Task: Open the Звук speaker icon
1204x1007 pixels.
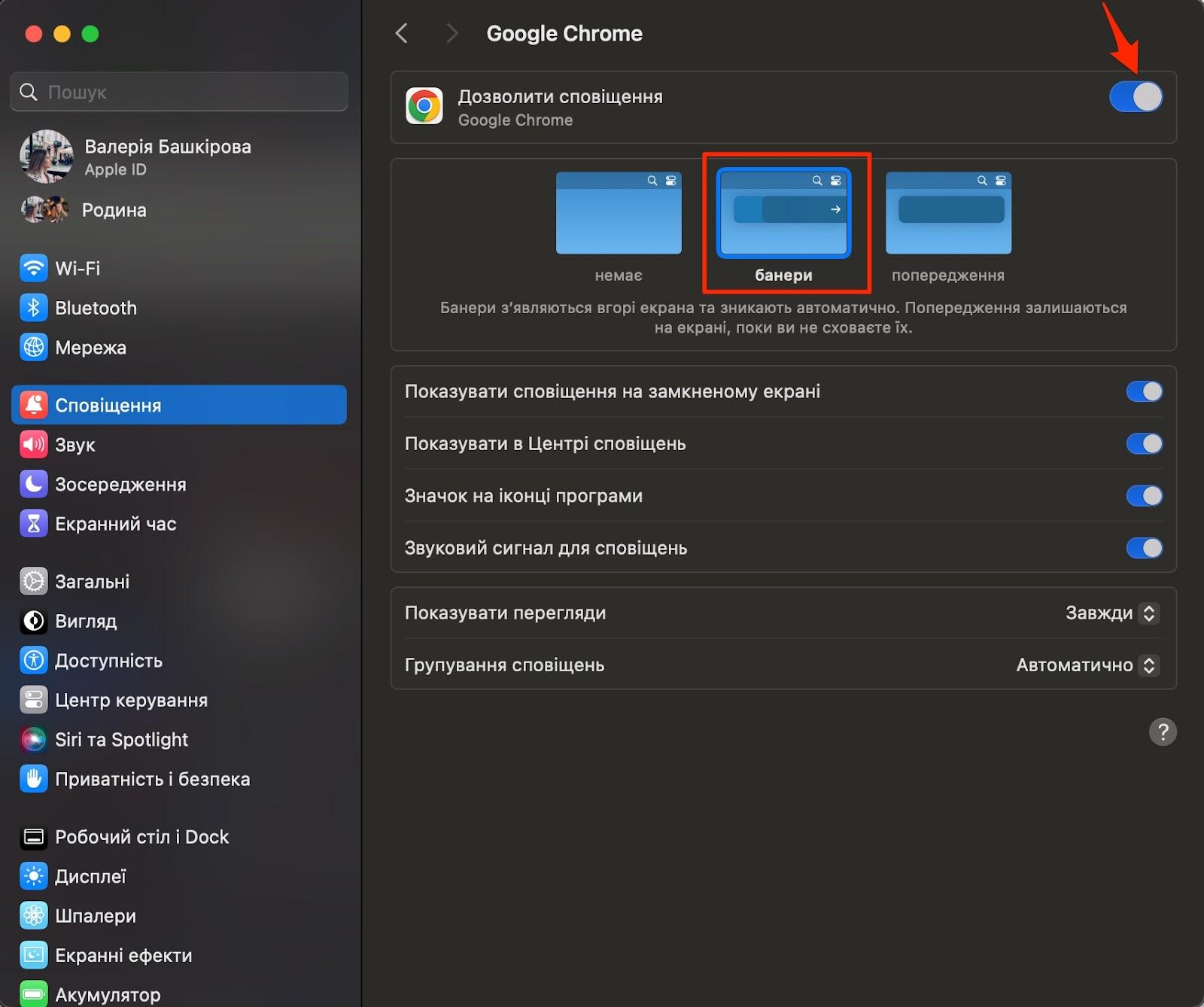Action: coord(33,445)
